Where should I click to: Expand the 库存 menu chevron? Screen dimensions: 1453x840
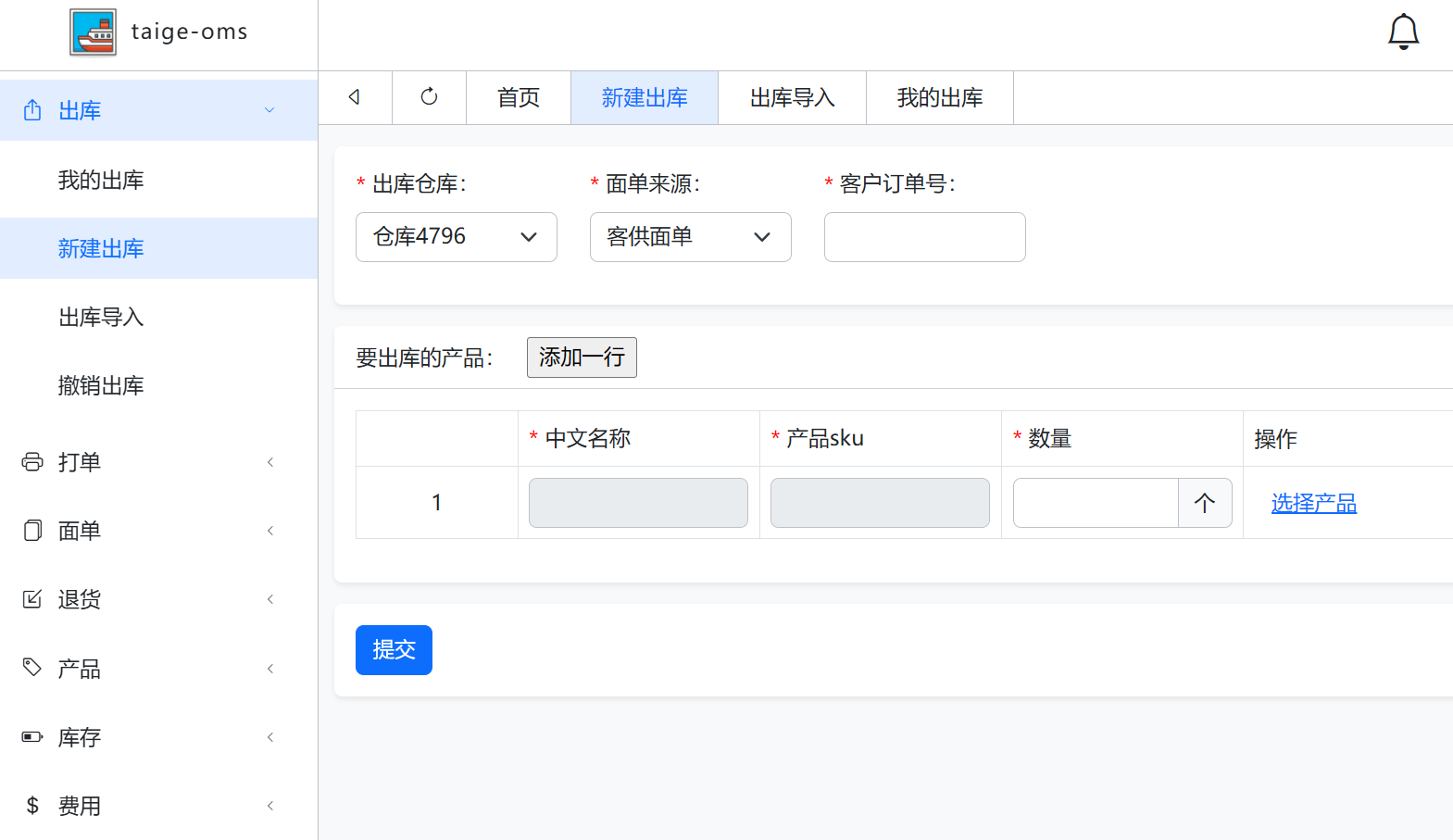(x=270, y=737)
